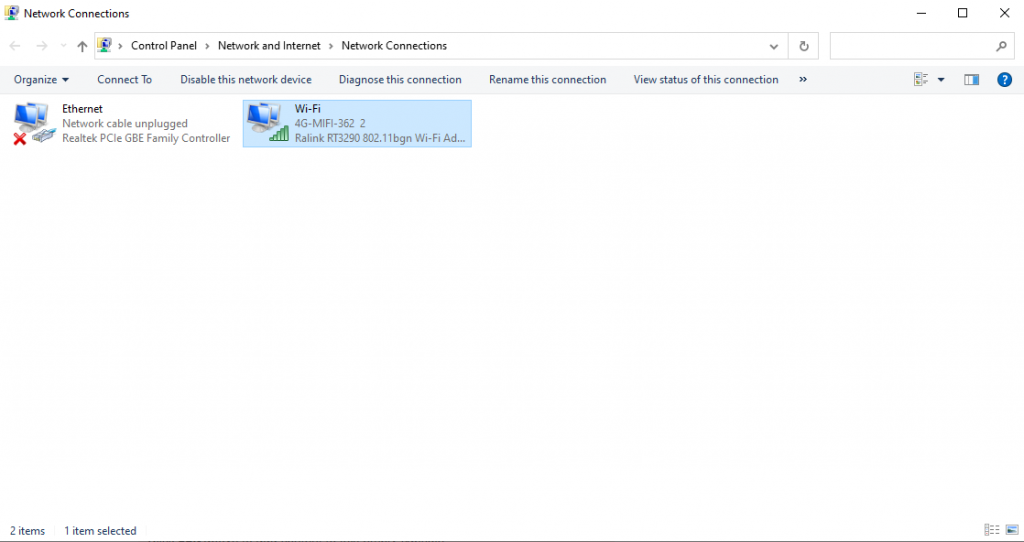Close the Network Connections window
This screenshot has width=1024, height=542.
[x=1004, y=13]
